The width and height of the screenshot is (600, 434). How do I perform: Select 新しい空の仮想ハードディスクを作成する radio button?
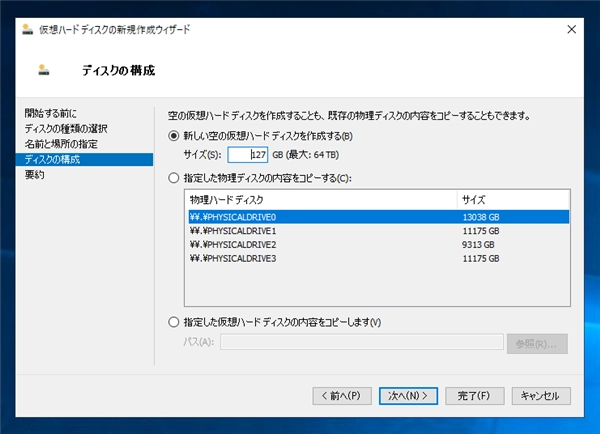174,136
